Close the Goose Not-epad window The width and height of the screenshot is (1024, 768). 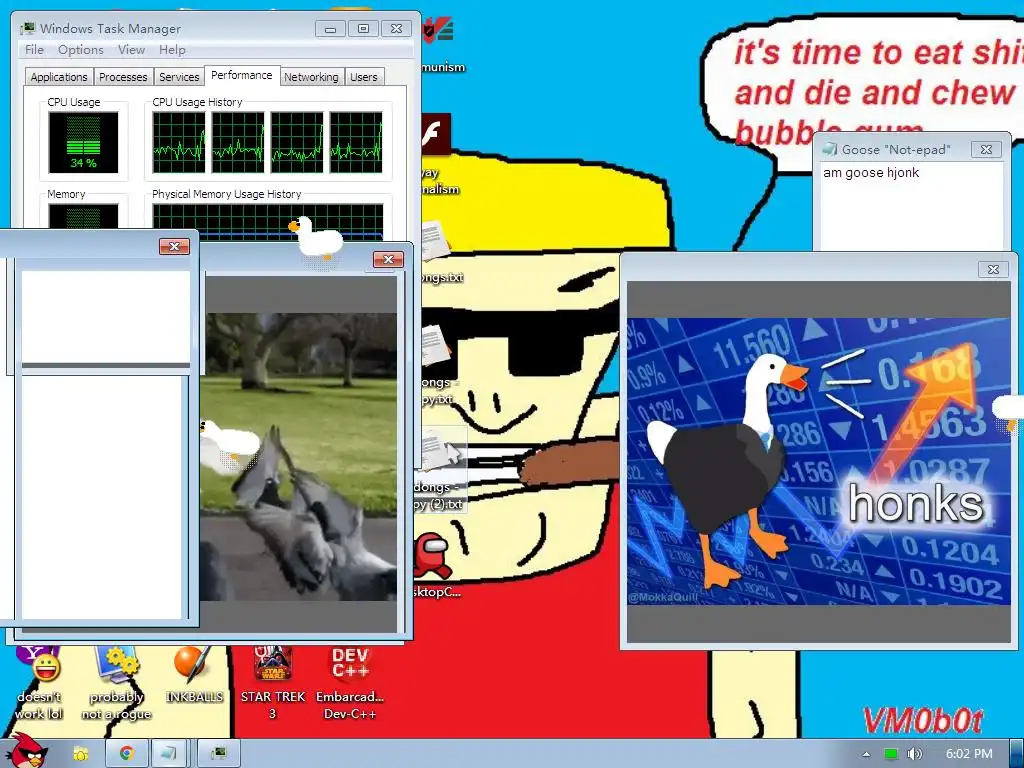point(986,150)
